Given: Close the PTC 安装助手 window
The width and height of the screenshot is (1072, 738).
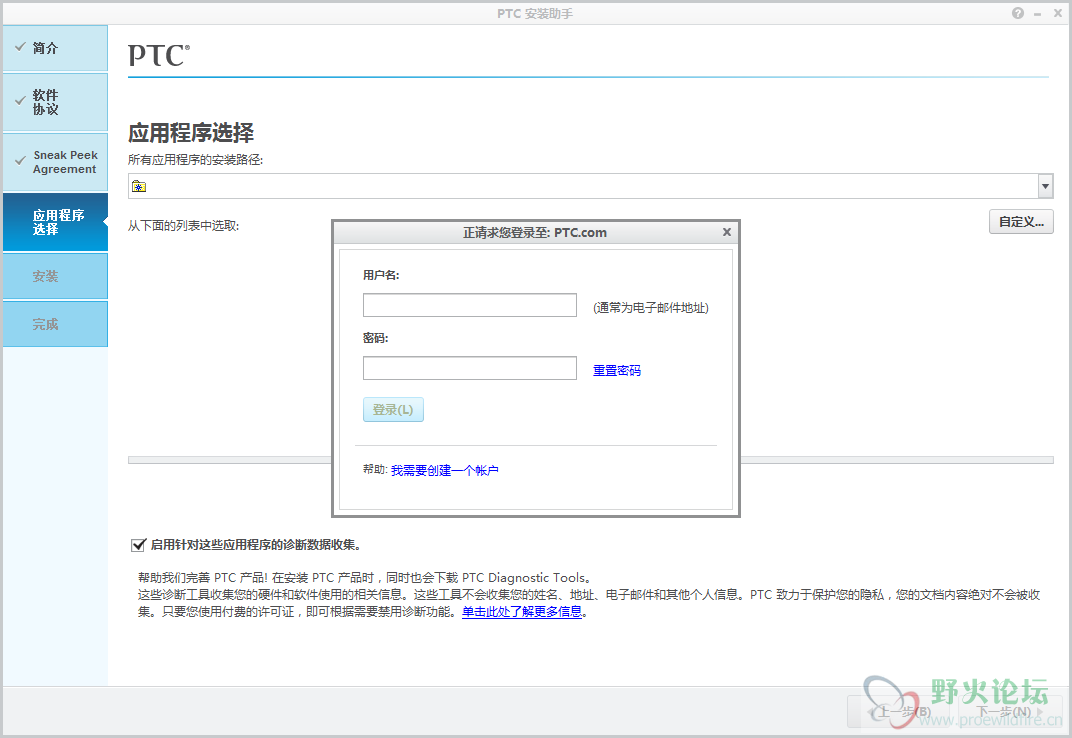Looking at the screenshot, I should pos(1058,13).
